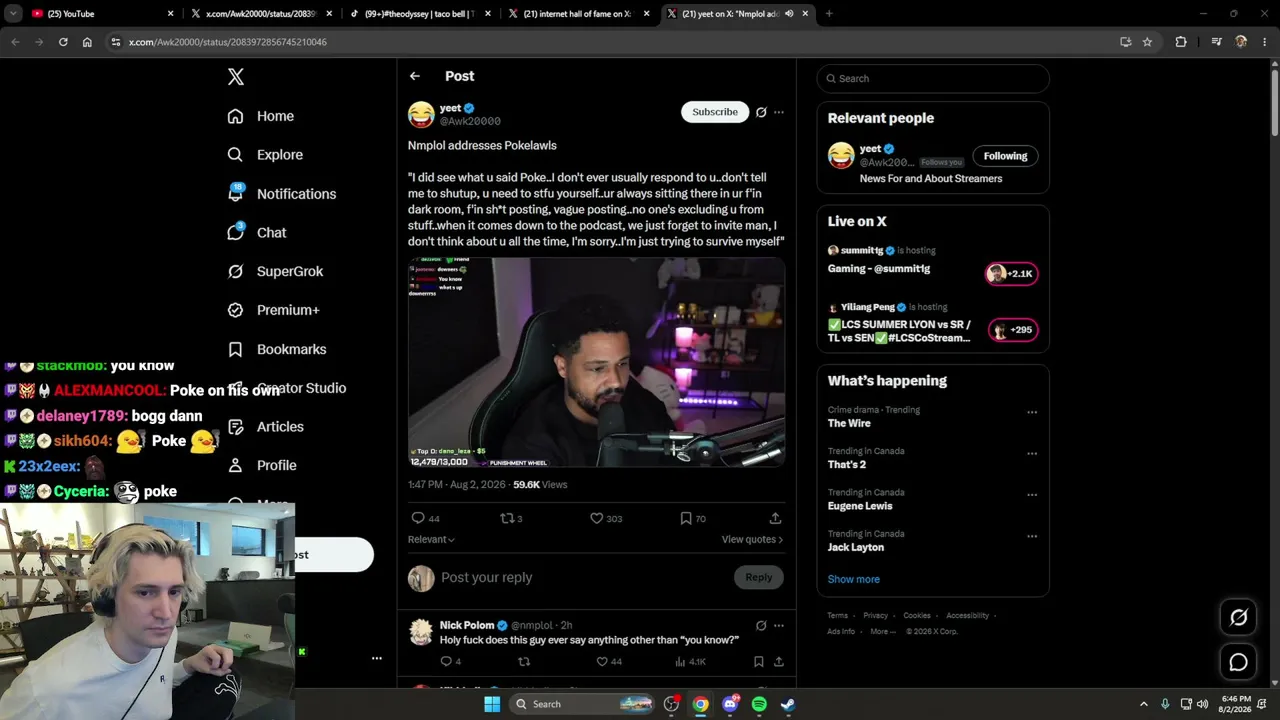Screen dimensions: 1280x720
Task: Reload the page in the browser toolbar
Action: [63, 42]
